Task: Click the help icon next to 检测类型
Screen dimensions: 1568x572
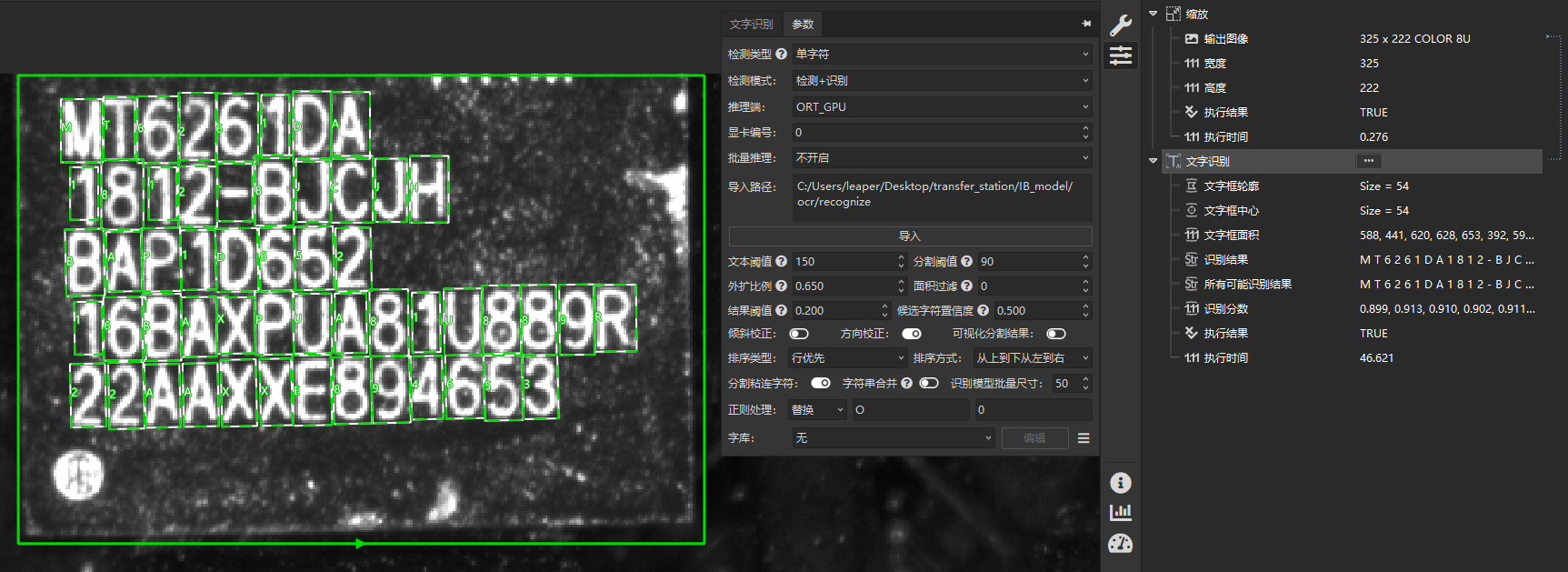Action: (x=781, y=55)
